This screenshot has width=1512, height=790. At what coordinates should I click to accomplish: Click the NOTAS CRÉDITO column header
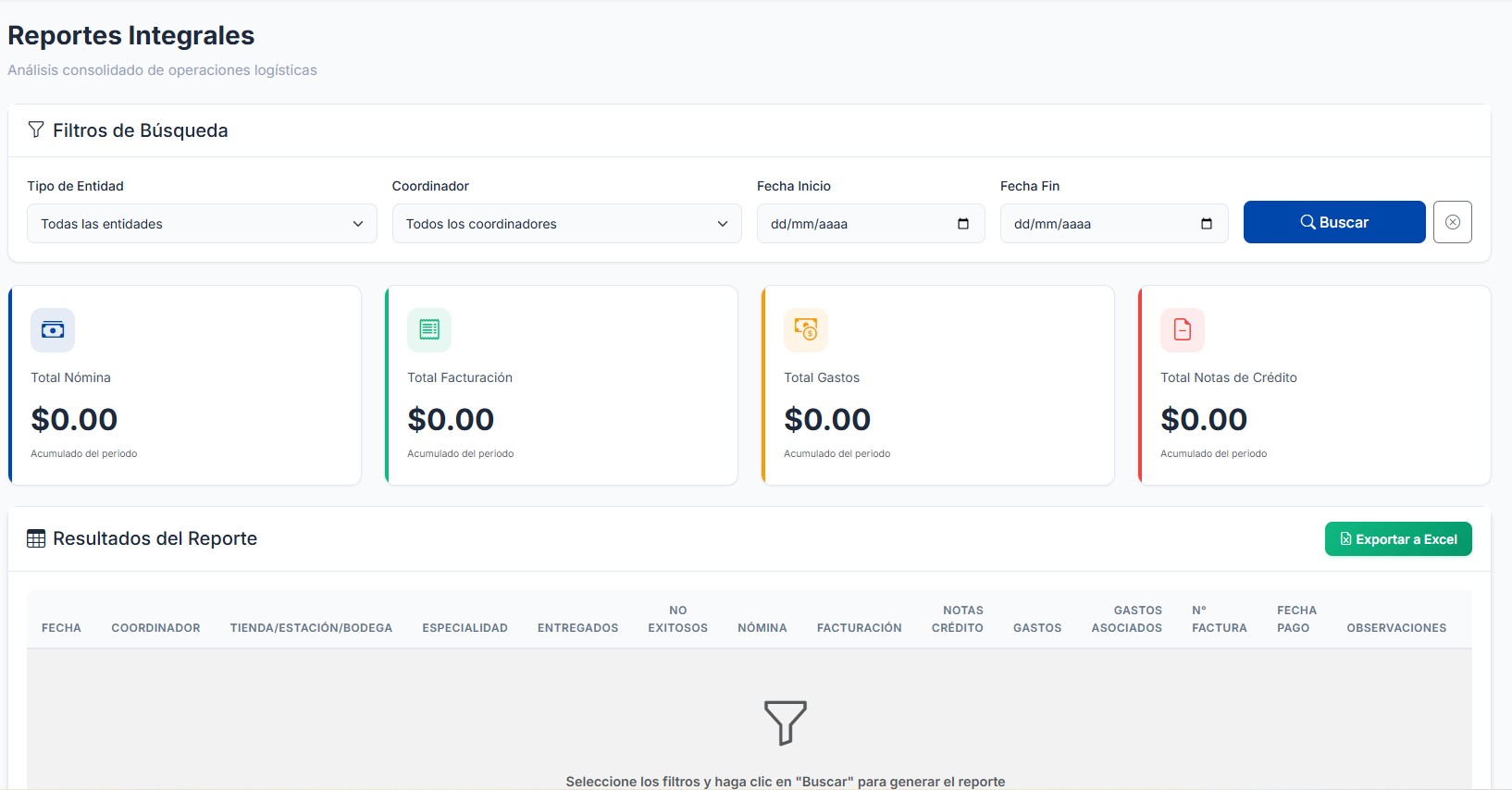(958, 619)
